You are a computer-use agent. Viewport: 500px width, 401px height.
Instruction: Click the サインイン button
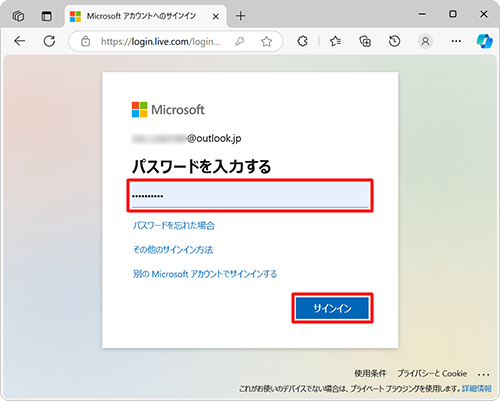[x=332, y=308]
